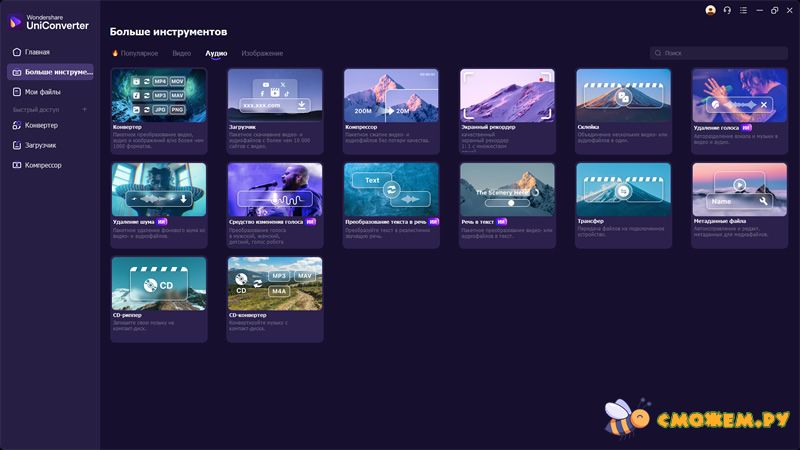Screen dimensions: 800x450
Task: Click the Поиск search field
Action: (718, 53)
